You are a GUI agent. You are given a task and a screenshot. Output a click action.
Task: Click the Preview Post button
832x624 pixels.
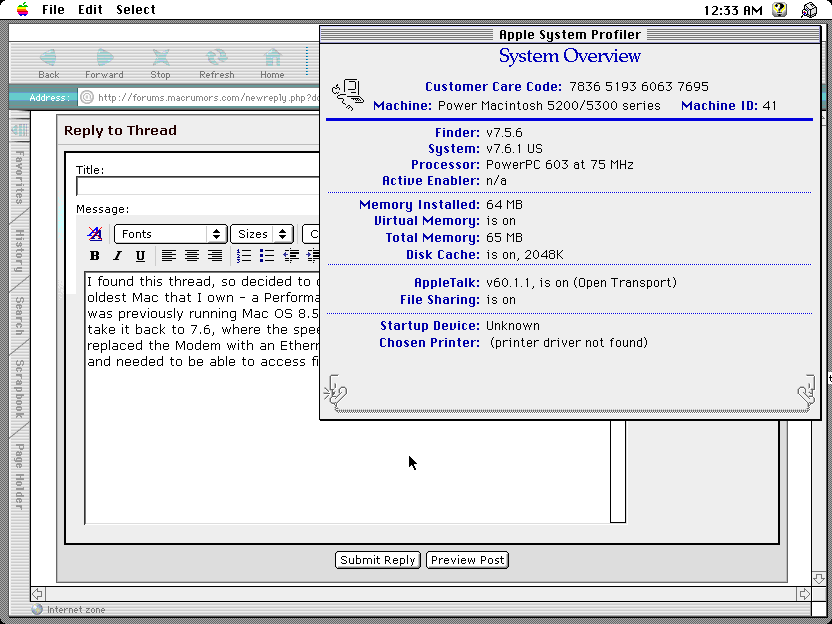(x=467, y=560)
